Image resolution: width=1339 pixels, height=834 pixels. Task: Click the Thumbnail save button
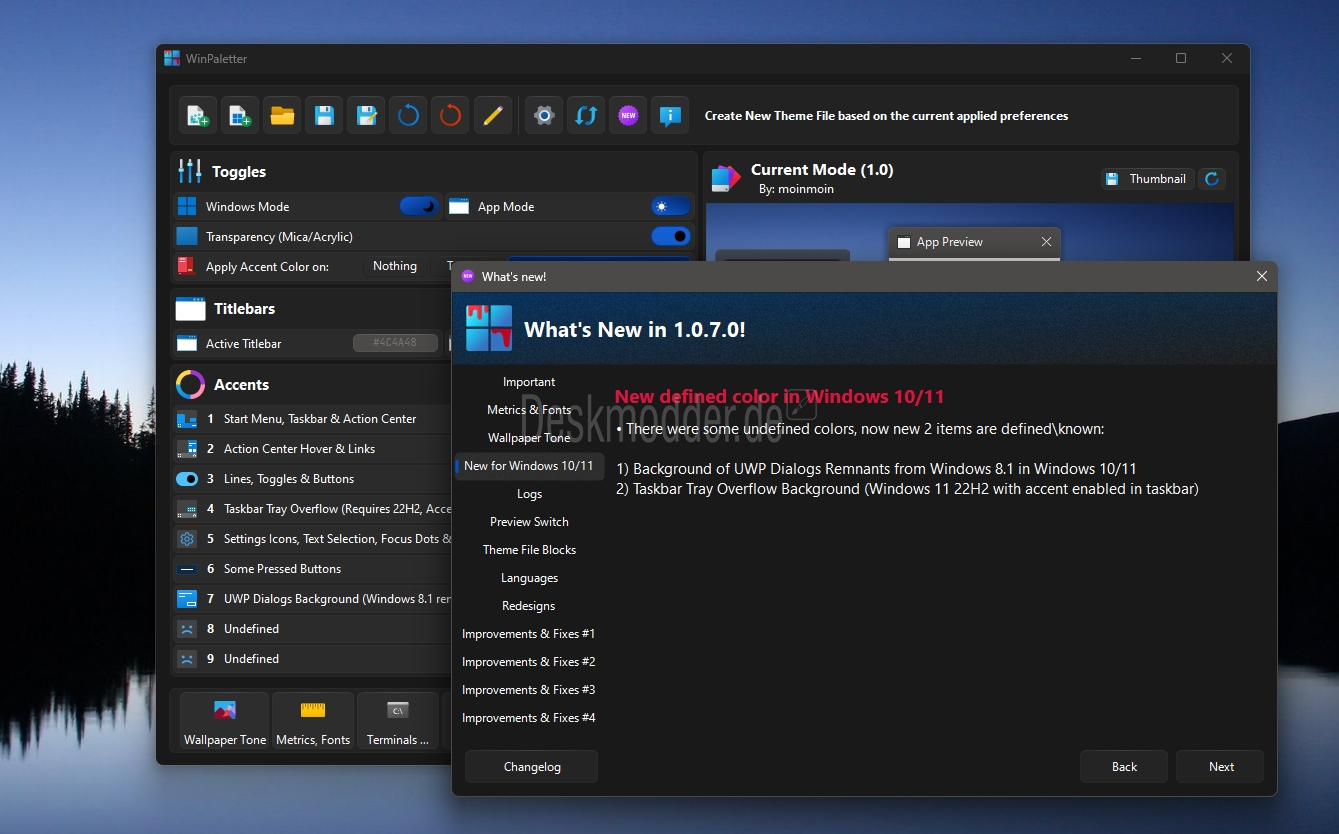1148,179
